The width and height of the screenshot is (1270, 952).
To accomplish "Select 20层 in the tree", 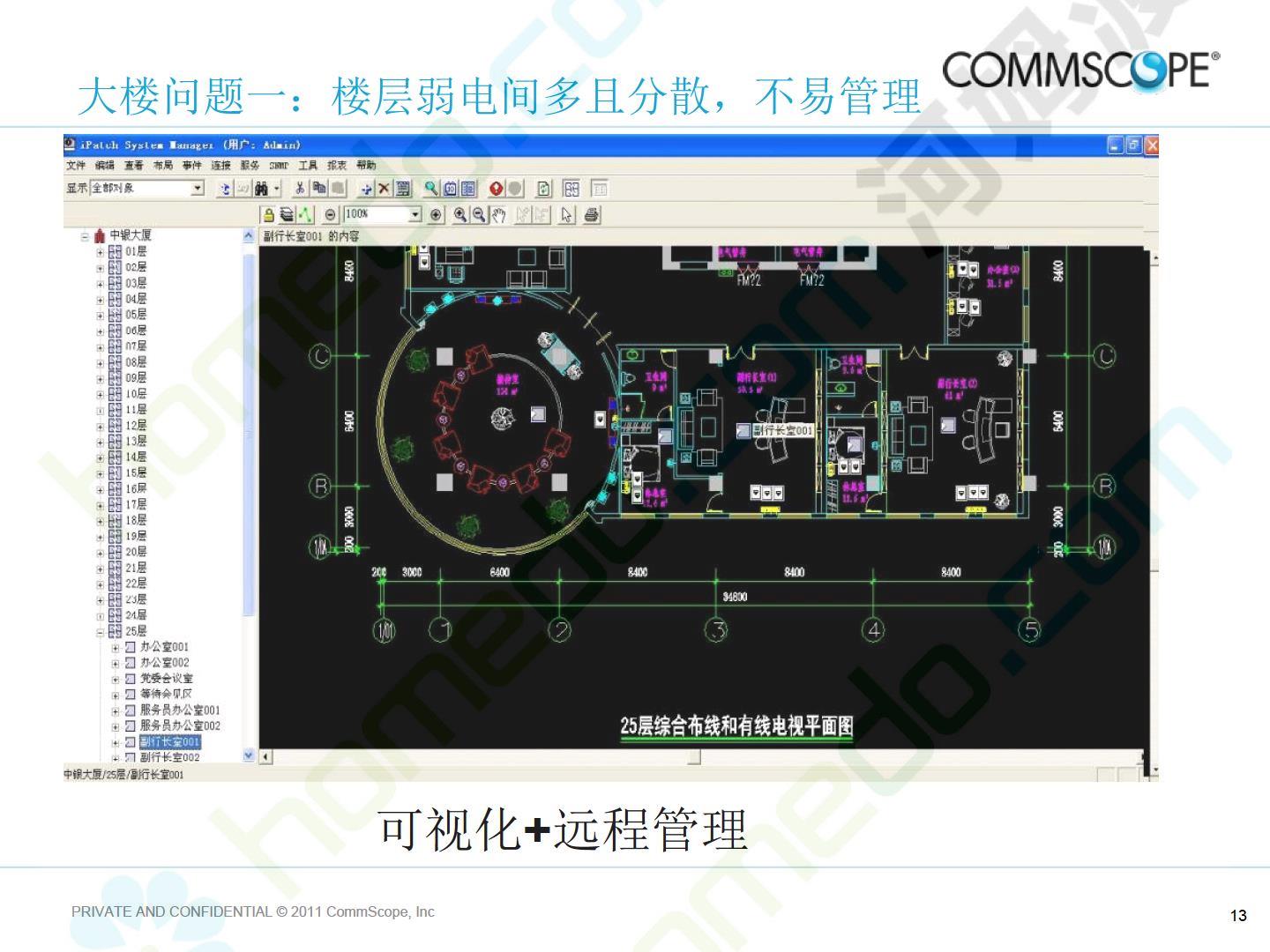I will pos(136,553).
